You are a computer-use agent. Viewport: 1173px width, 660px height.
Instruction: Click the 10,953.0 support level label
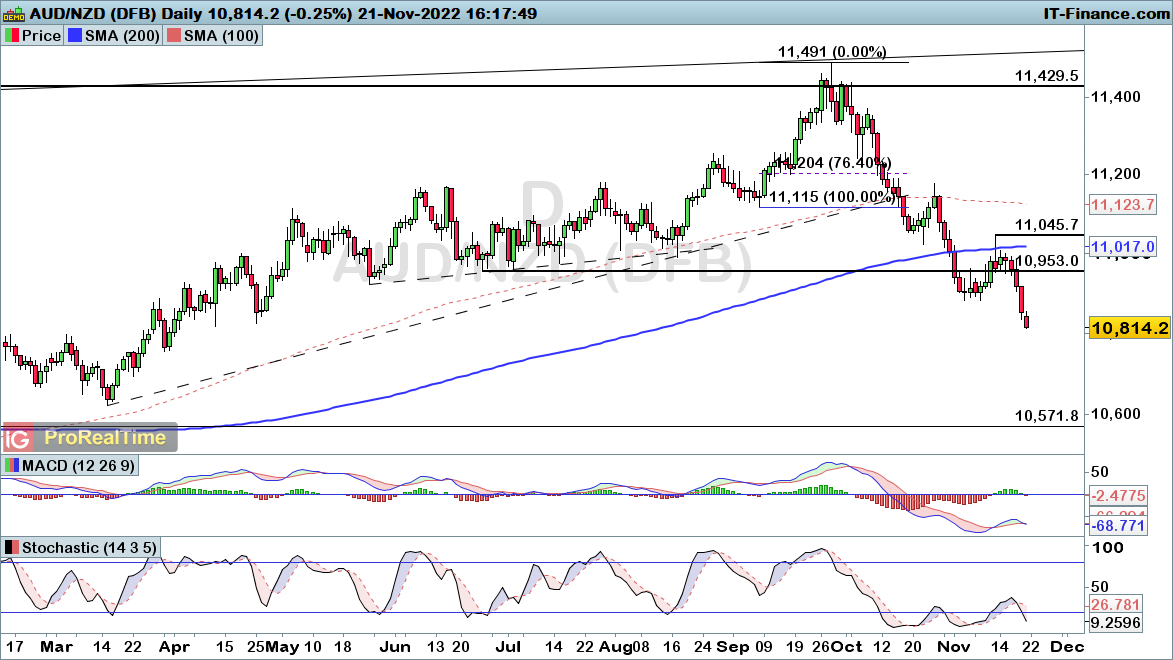click(1047, 260)
